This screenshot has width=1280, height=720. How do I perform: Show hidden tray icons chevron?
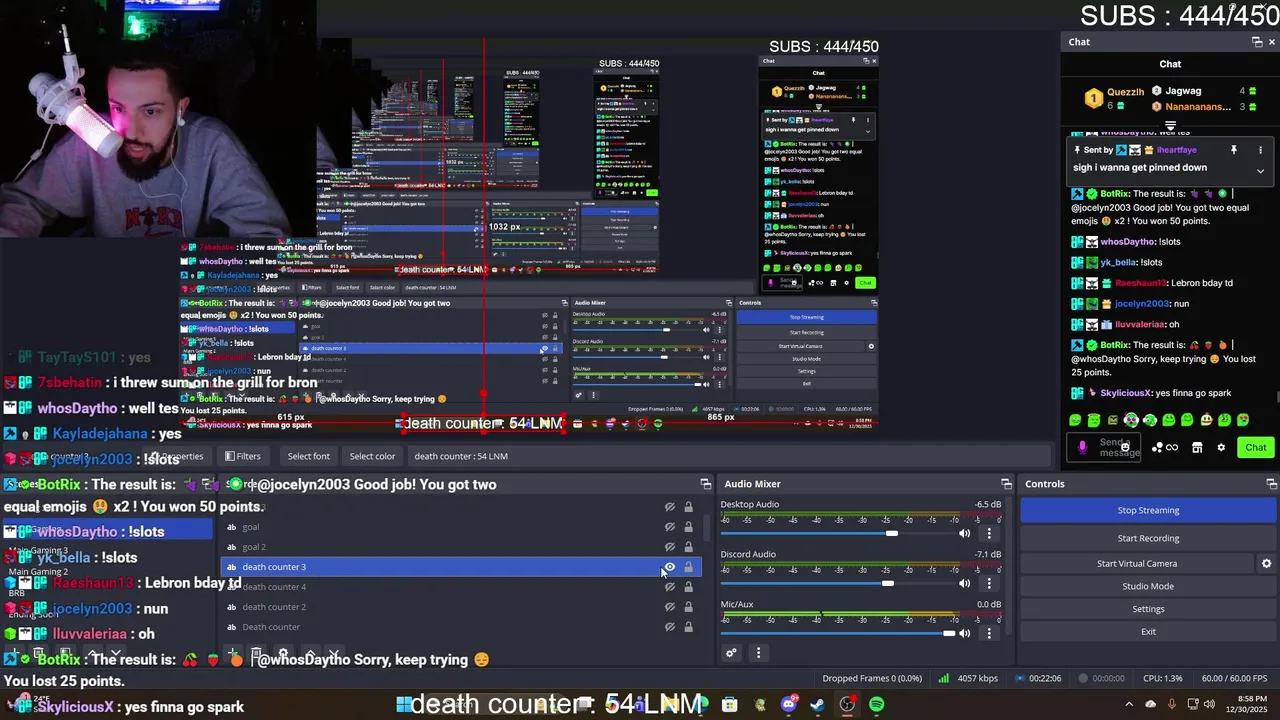(1129, 705)
